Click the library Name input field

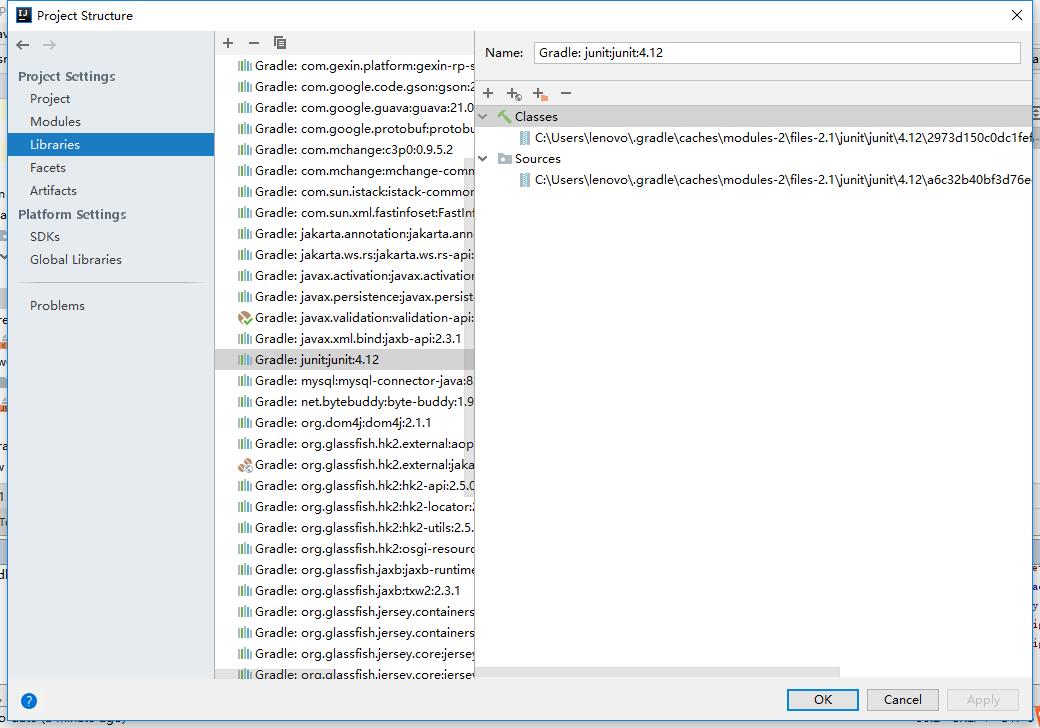click(777, 53)
